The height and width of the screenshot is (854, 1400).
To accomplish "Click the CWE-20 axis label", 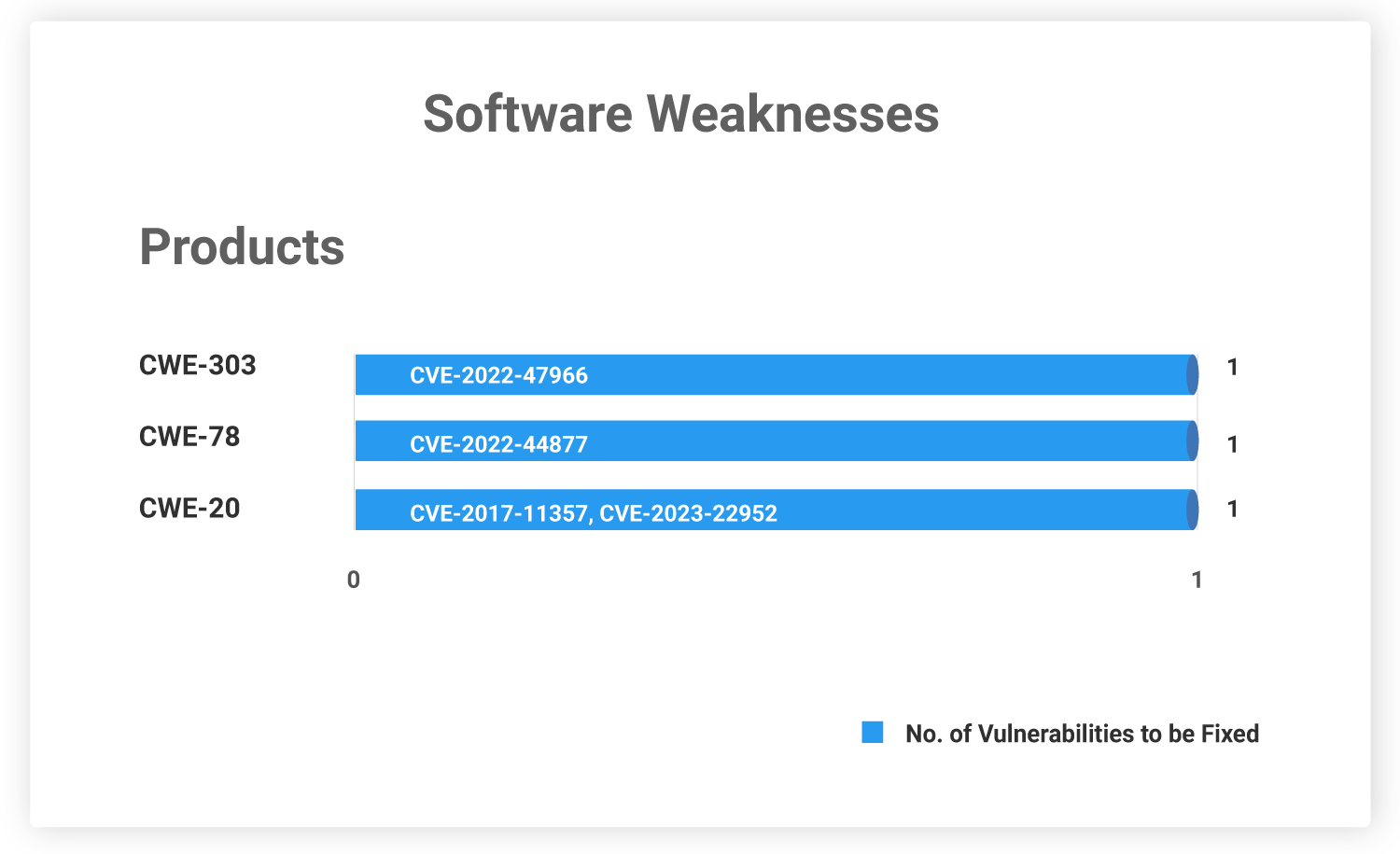I will [x=189, y=508].
